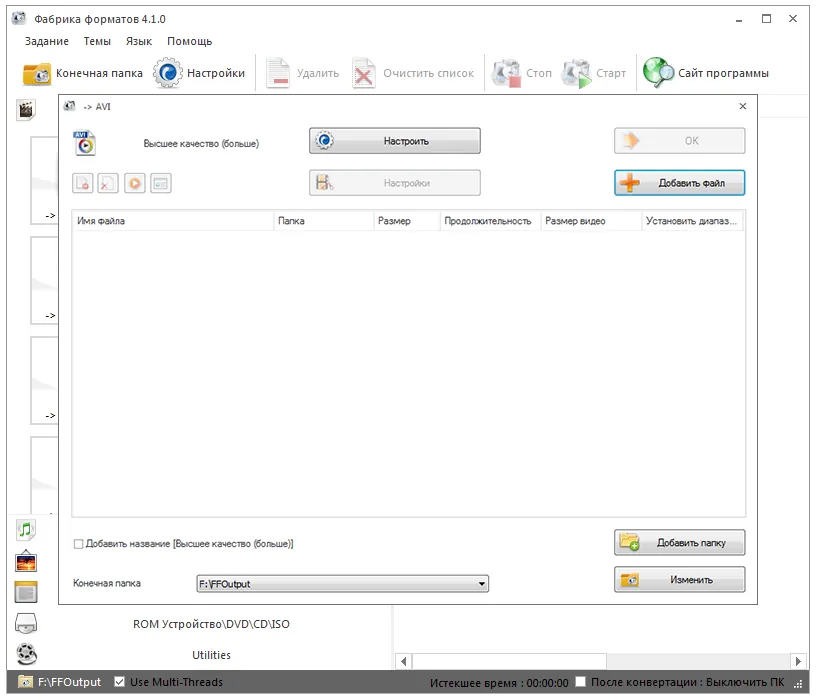Click the remove file icon in dialog
This screenshot has width=817, height=700.
[x=83, y=183]
